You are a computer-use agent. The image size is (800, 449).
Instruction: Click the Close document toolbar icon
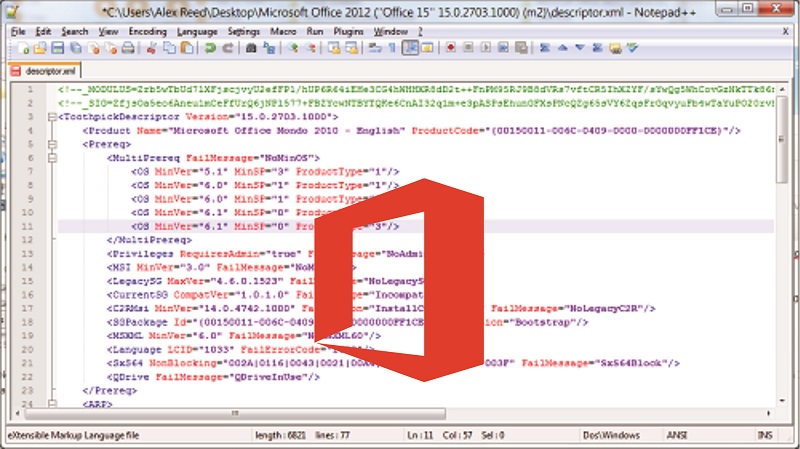coord(93,48)
